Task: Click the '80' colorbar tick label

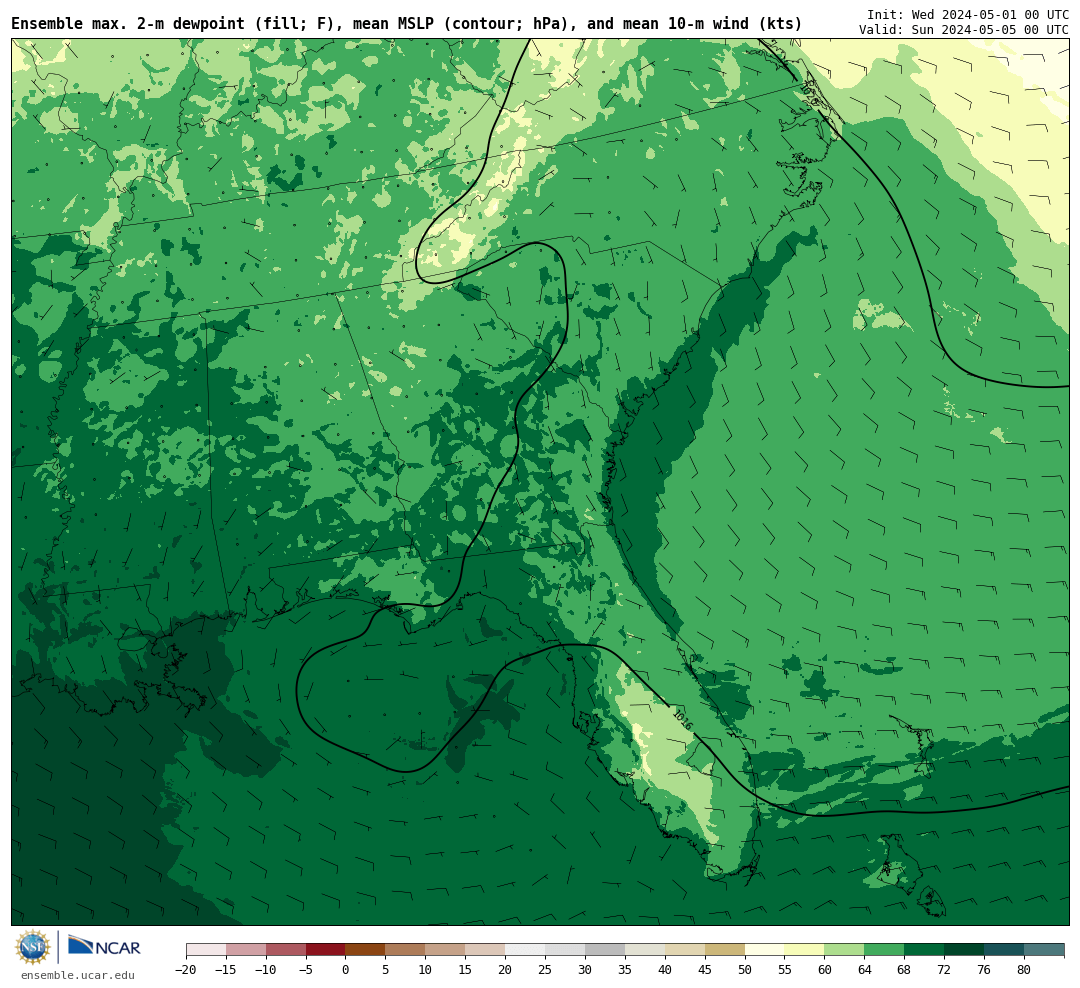Action: click(x=1024, y=970)
